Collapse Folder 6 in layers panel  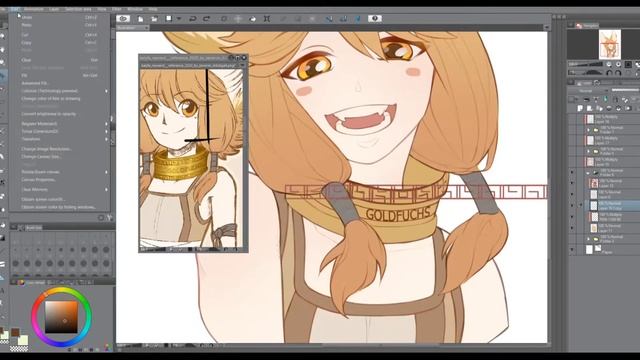(589, 173)
